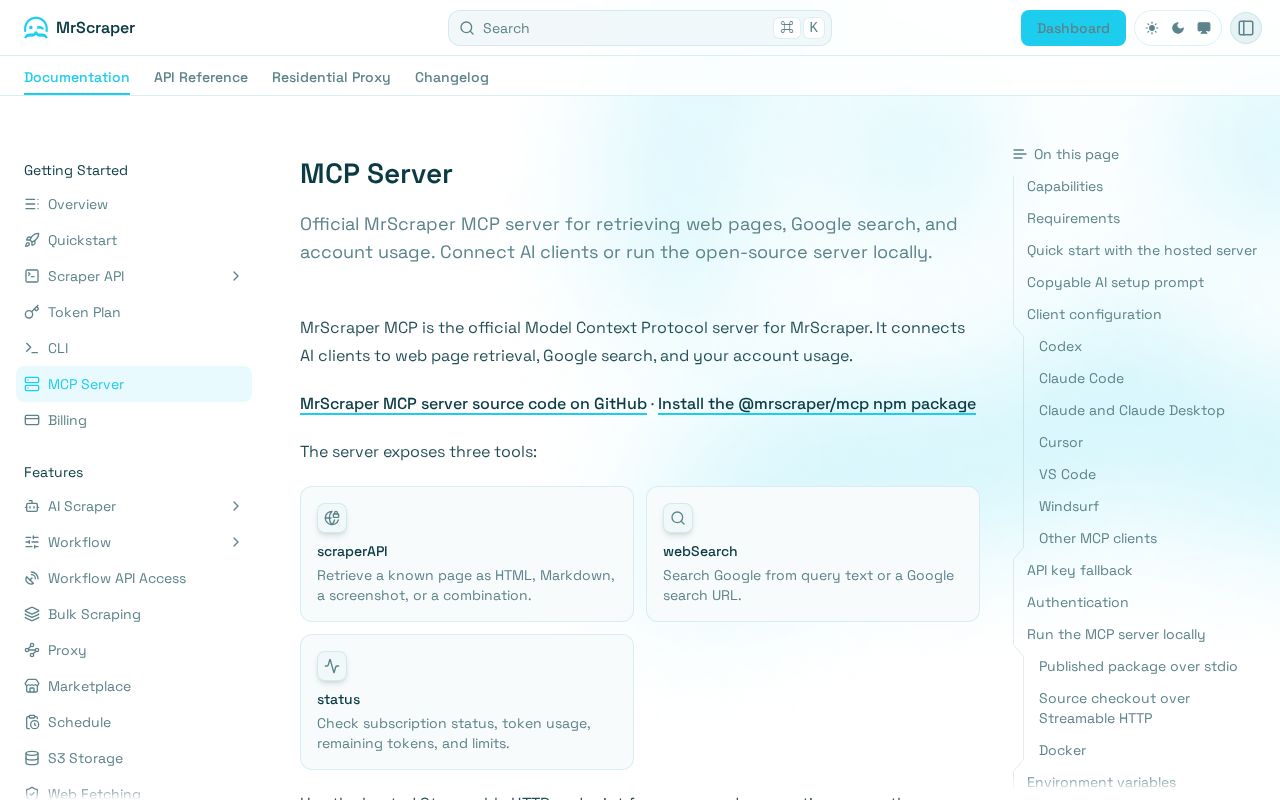Click the Workflow API Access icon
The image size is (1280, 800).
[32, 578]
